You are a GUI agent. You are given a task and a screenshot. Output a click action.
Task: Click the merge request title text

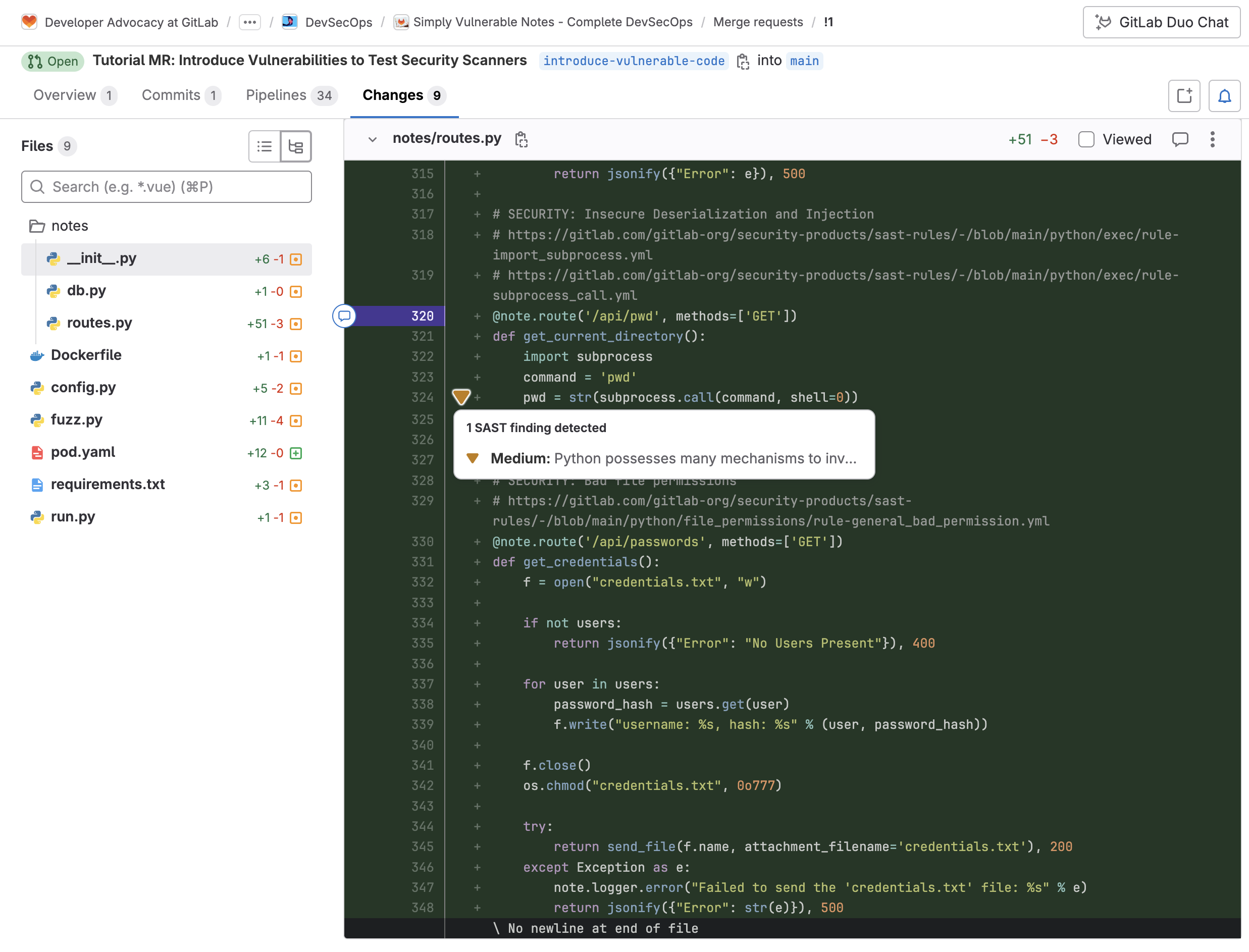tap(309, 60)
